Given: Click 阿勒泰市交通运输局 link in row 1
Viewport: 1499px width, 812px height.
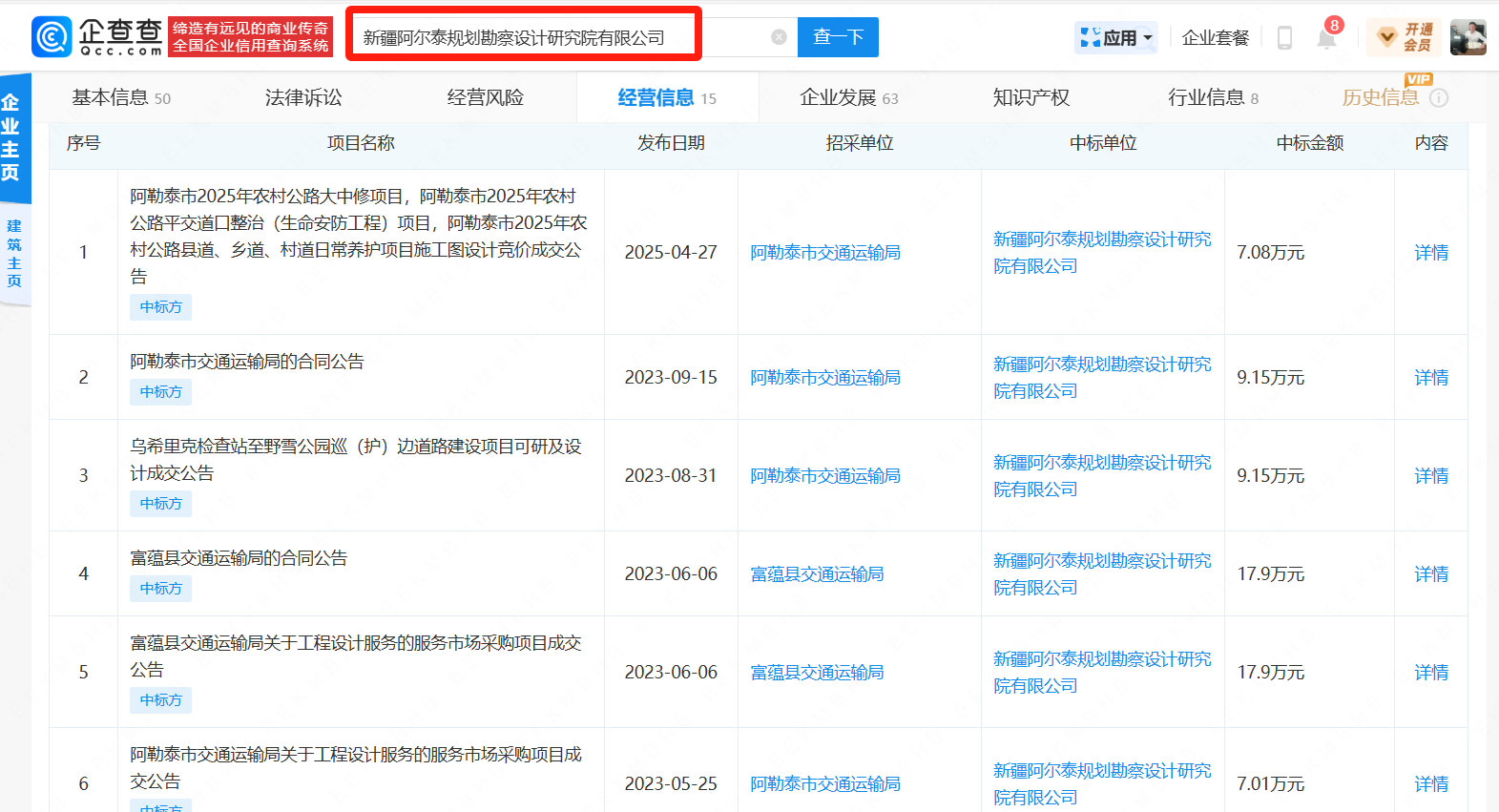Looking at the screenshot, I should pos(825,252).
